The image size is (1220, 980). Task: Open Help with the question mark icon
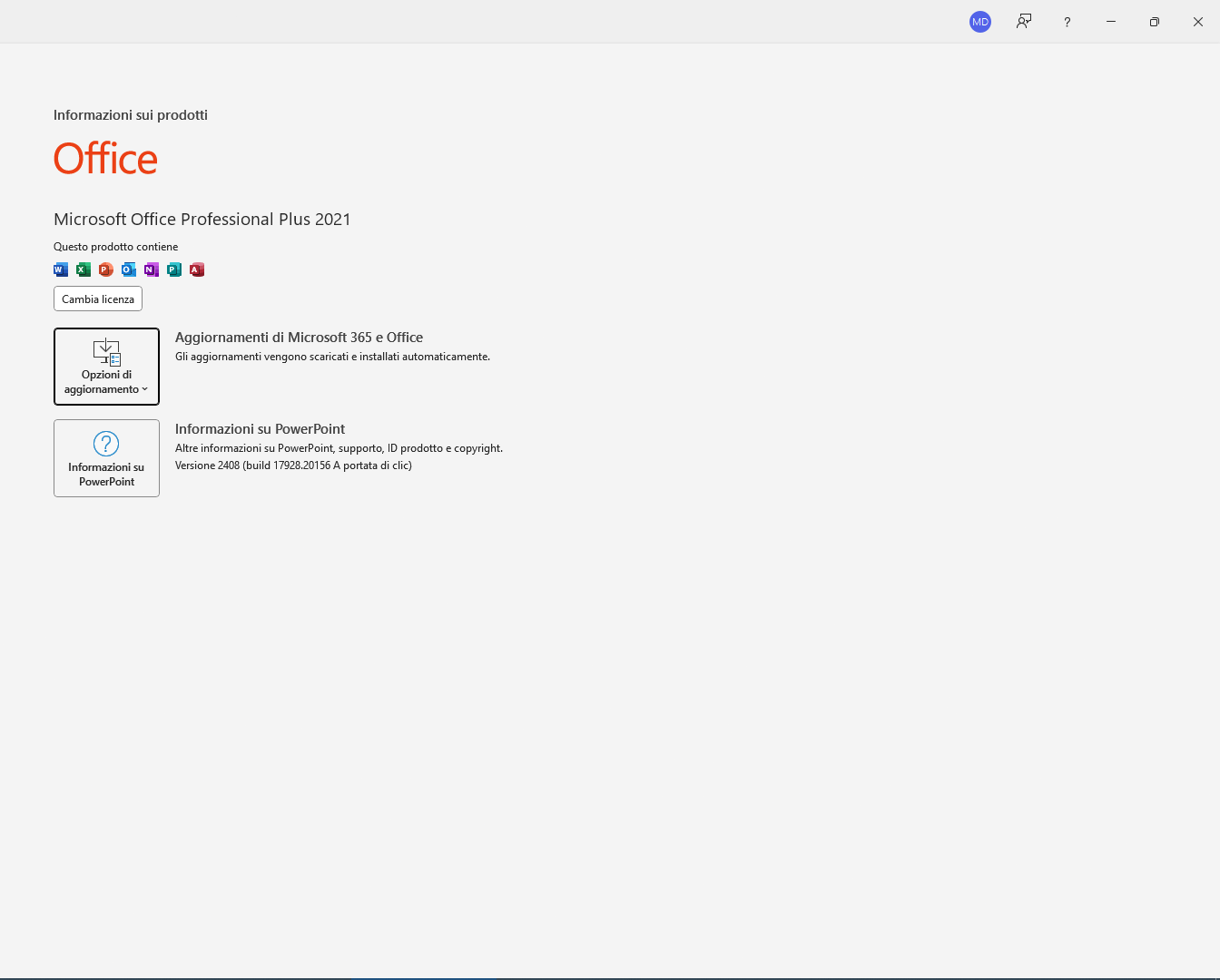tap(1067, 22)
